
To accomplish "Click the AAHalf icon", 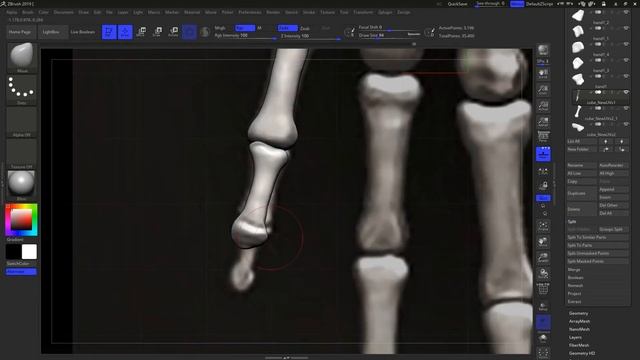I will pyautogui.click(x=543, y=122).
